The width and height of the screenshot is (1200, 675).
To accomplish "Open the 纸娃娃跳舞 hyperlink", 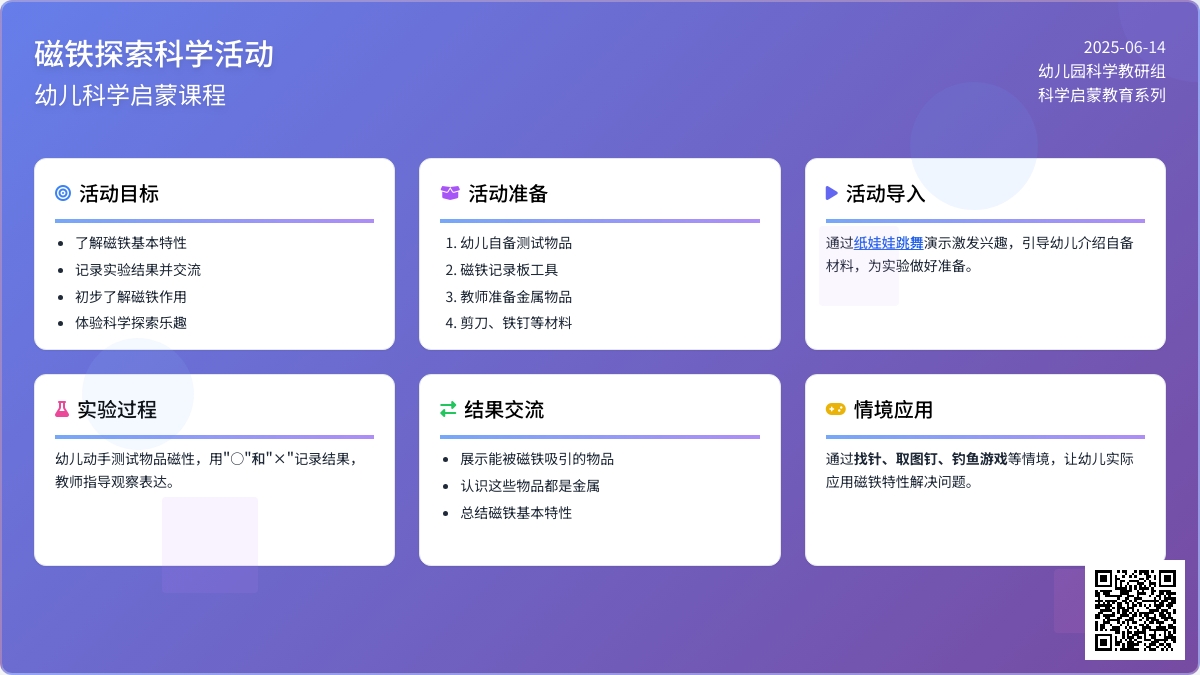I will (889, 243).
